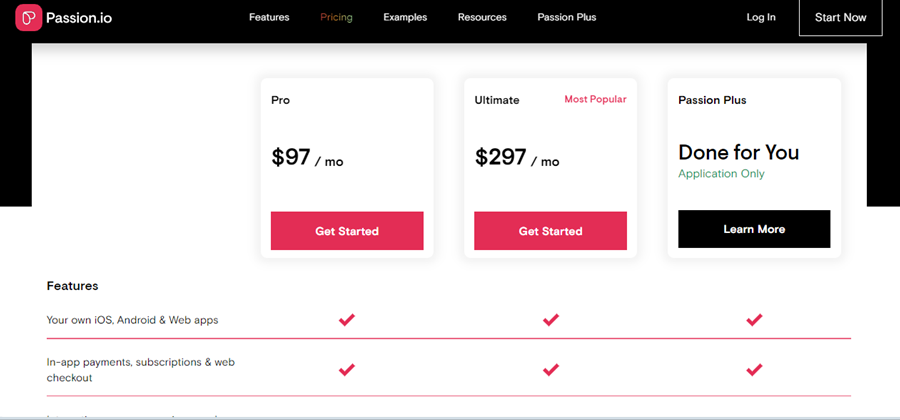
Task: Go to the Pricing page link
Action: 336,17
